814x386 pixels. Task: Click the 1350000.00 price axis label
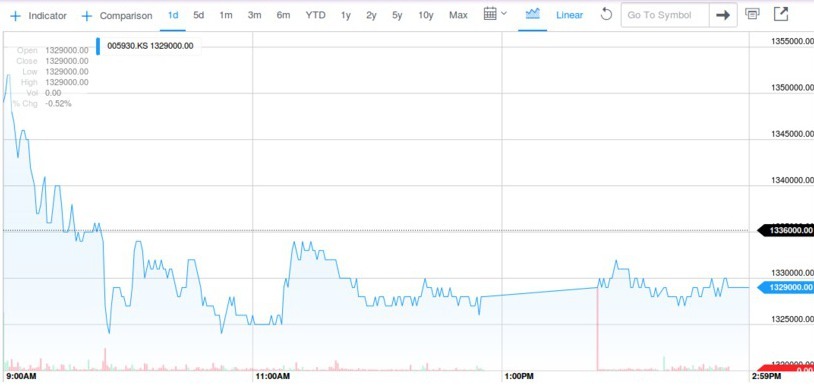pyautogui.click(x=792, y=88)
